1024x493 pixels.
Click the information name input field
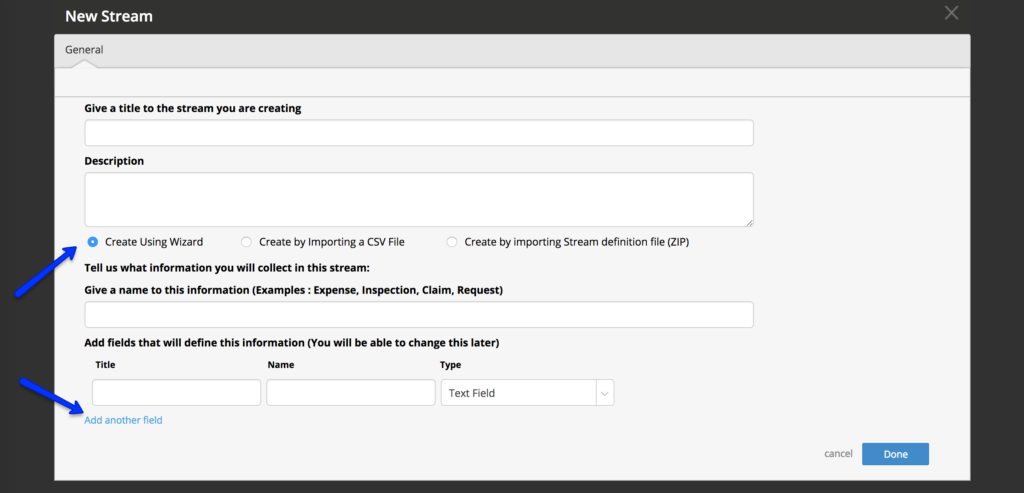(x=418, y=314)
